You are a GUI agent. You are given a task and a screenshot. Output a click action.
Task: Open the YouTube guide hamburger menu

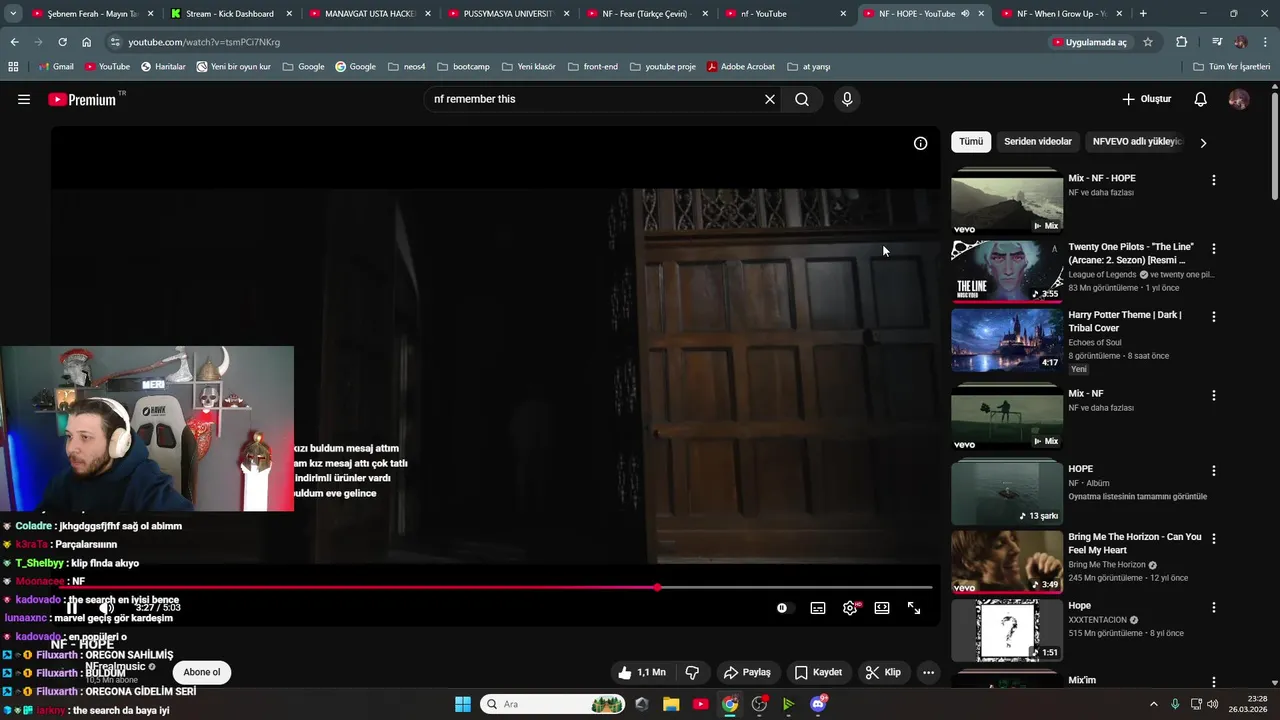(x=24, y=99)
